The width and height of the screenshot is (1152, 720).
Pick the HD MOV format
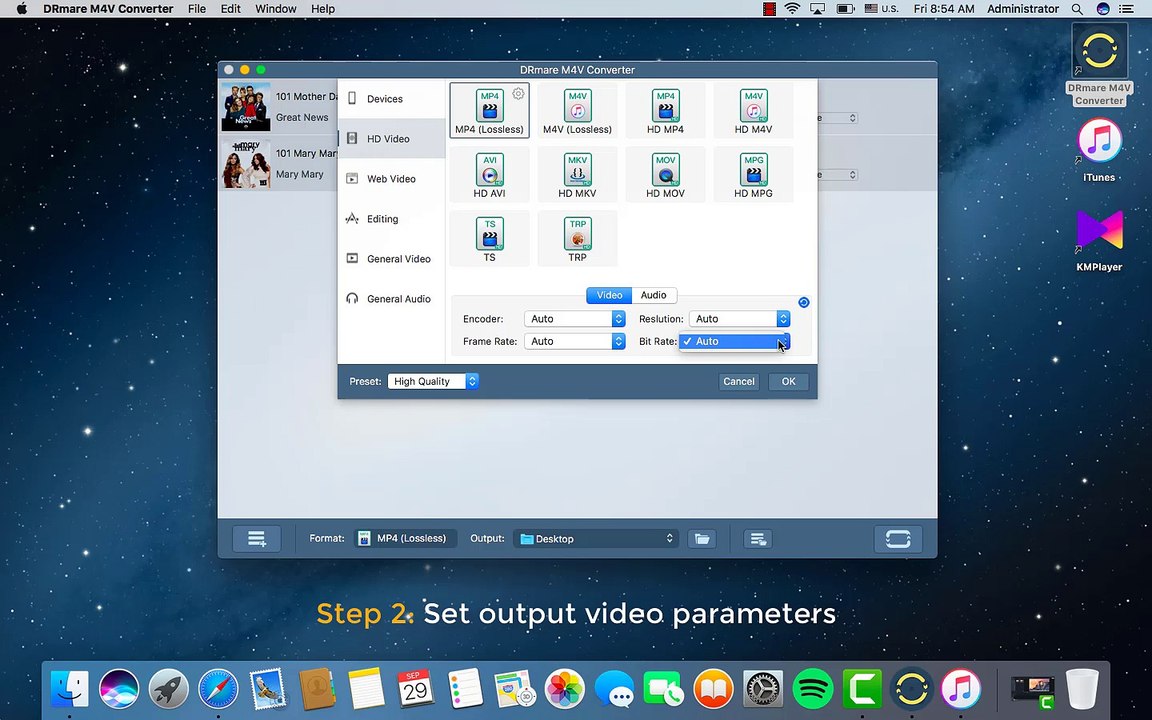[665, 175]
